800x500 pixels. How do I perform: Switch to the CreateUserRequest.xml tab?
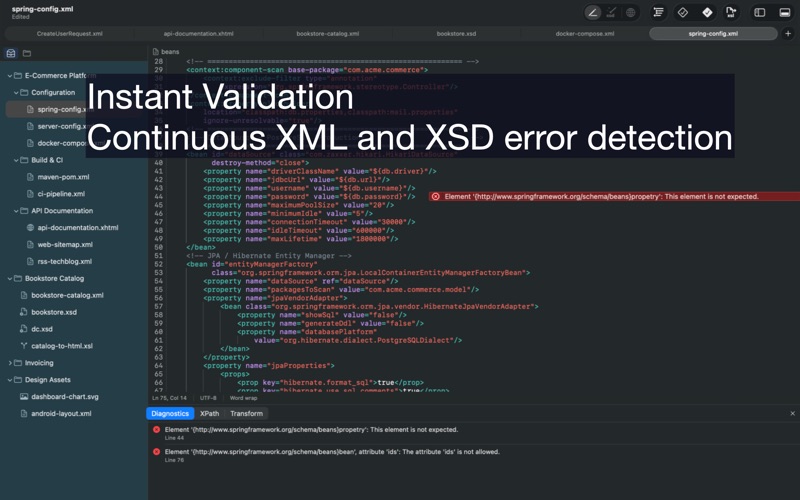(69, 34)
